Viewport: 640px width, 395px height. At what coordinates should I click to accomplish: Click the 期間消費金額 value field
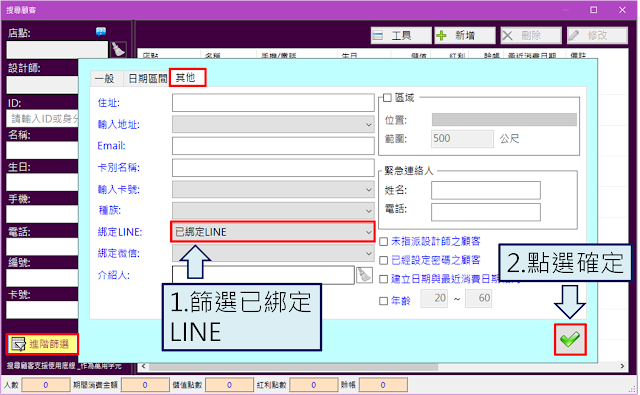coord(145,385)
